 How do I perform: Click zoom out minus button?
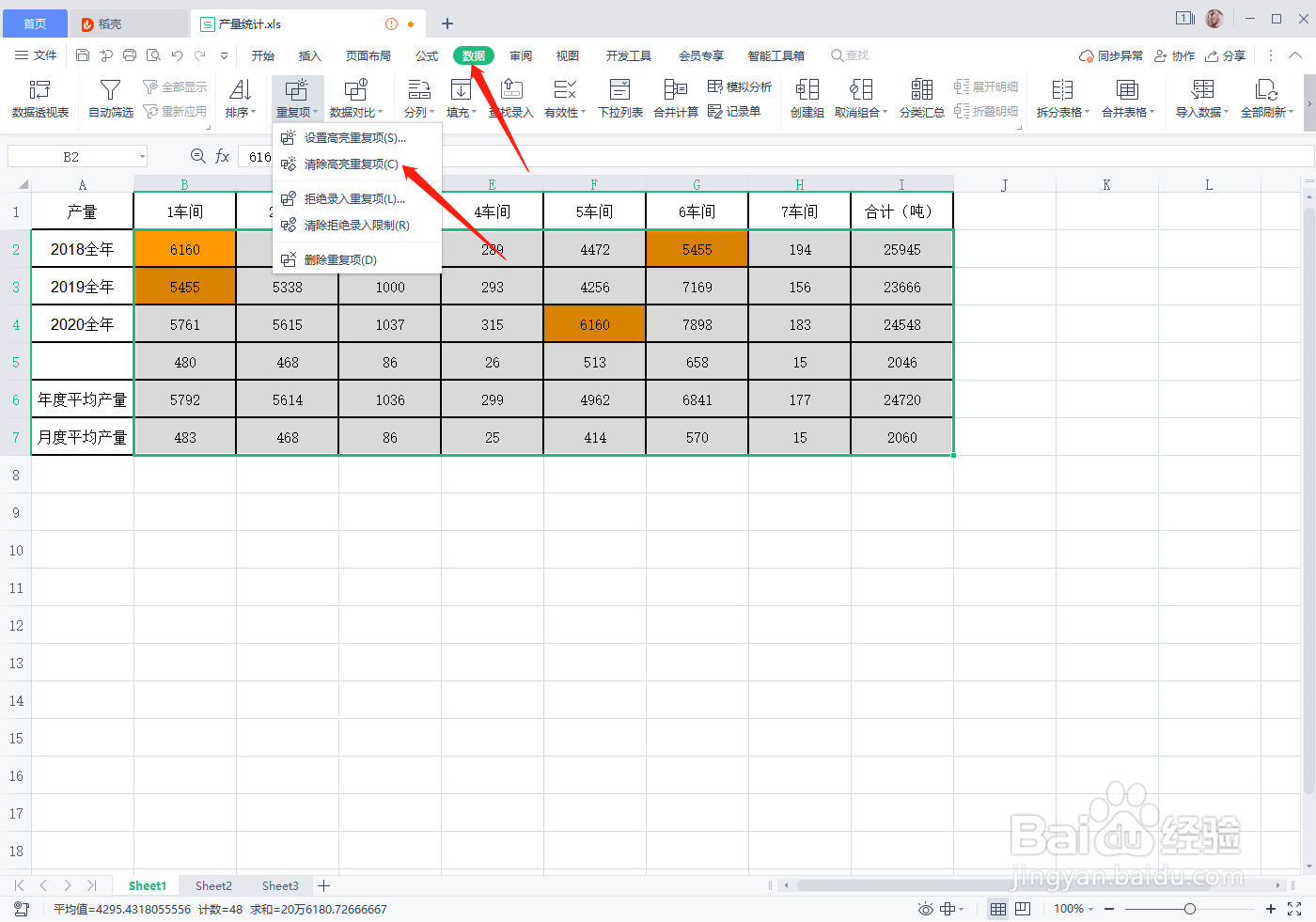coord(1109,909)
